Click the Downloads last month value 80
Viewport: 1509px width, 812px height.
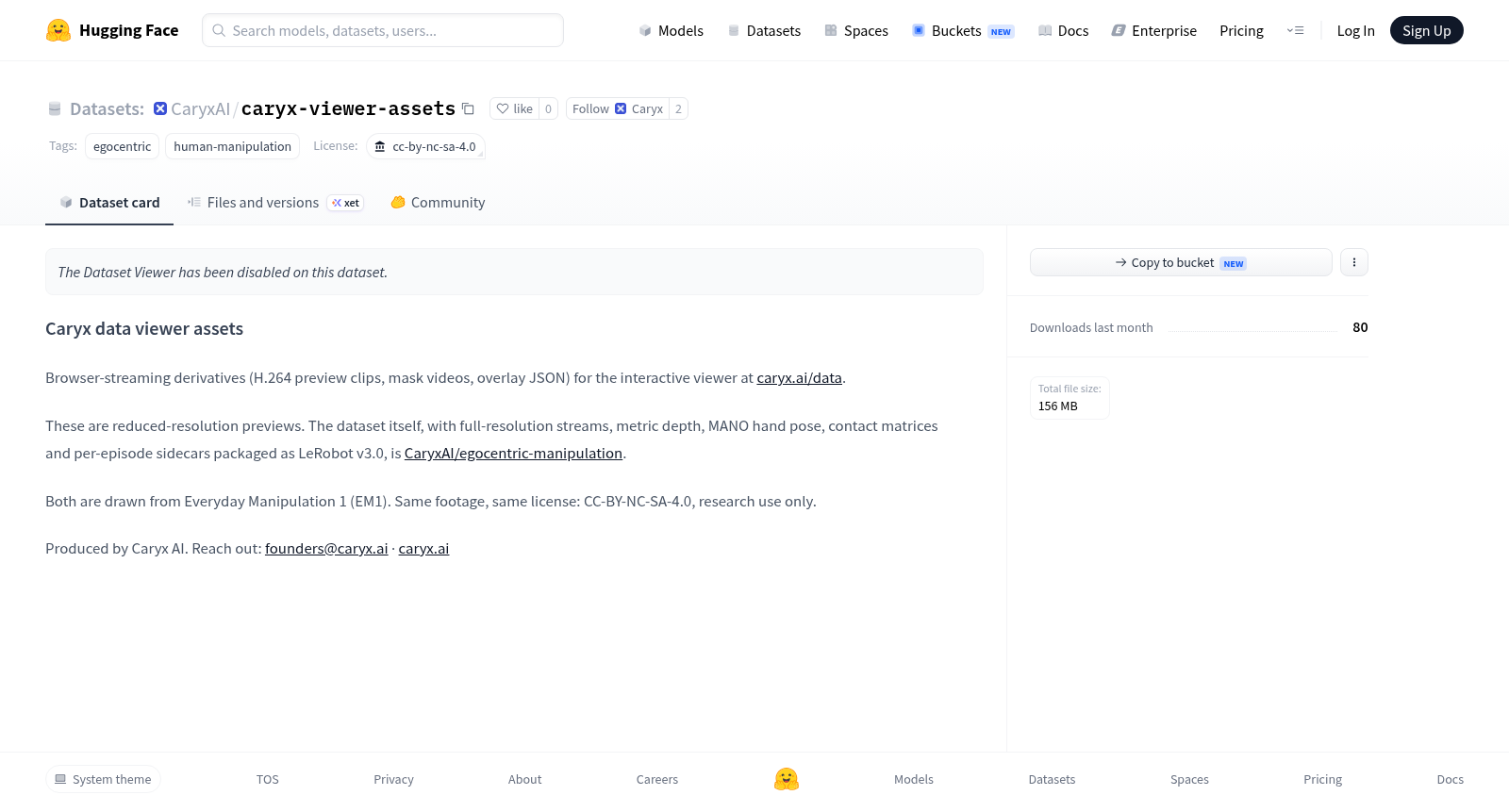pos(1360,327)
